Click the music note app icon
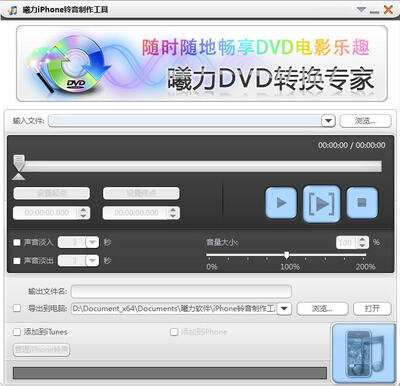 pyautogui.click(x=12, y=10)
